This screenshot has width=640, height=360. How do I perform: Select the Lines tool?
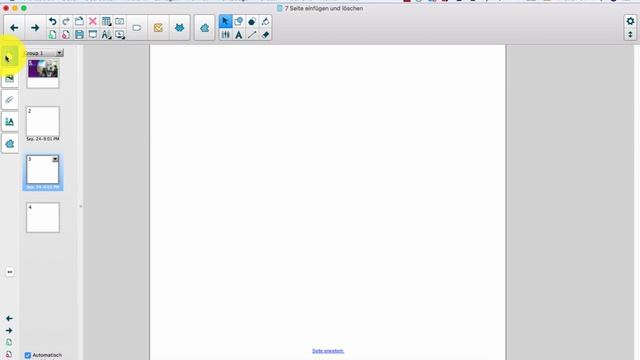coord(252,35)
